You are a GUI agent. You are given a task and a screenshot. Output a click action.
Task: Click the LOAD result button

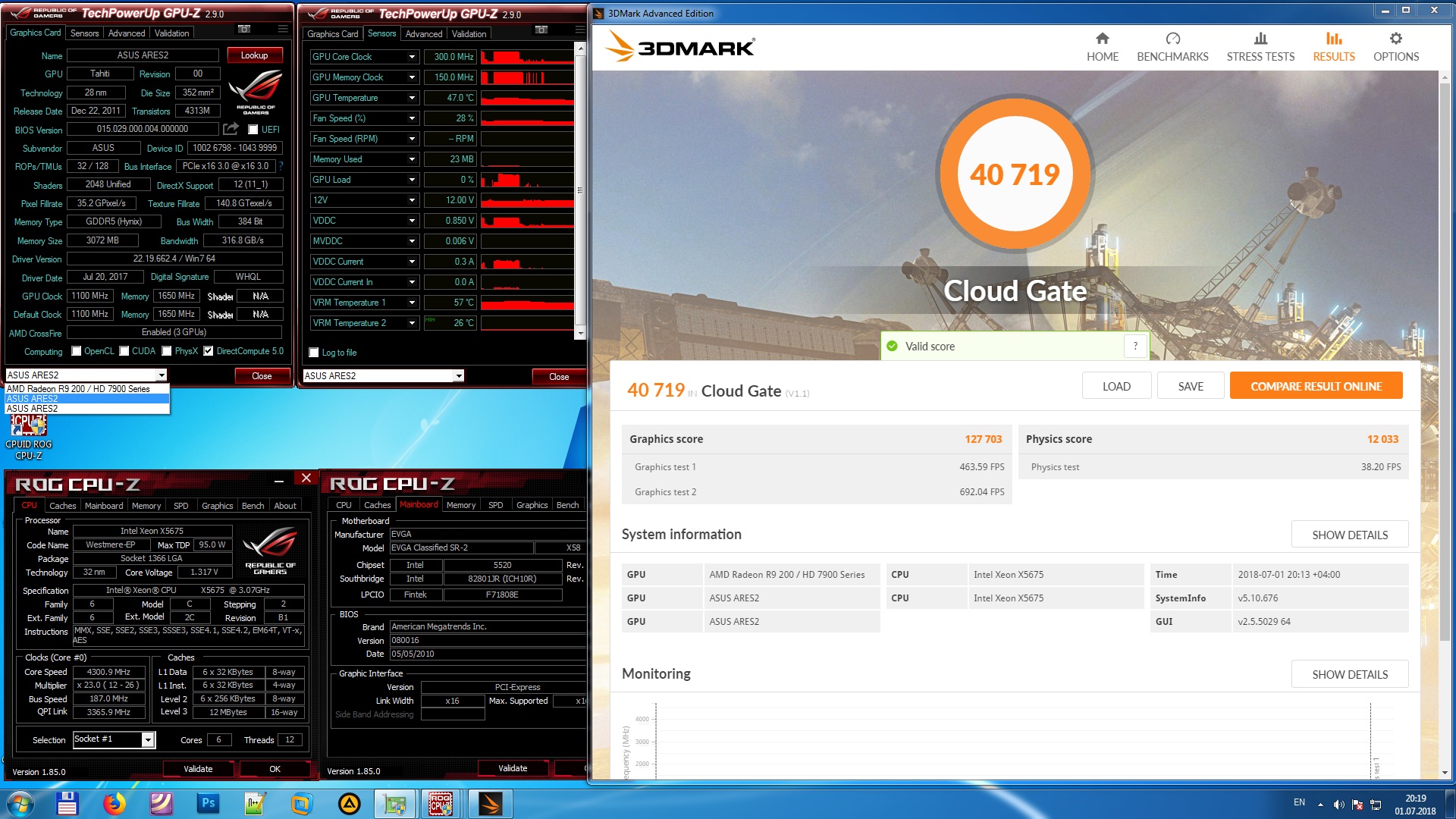pos(1116,386)
